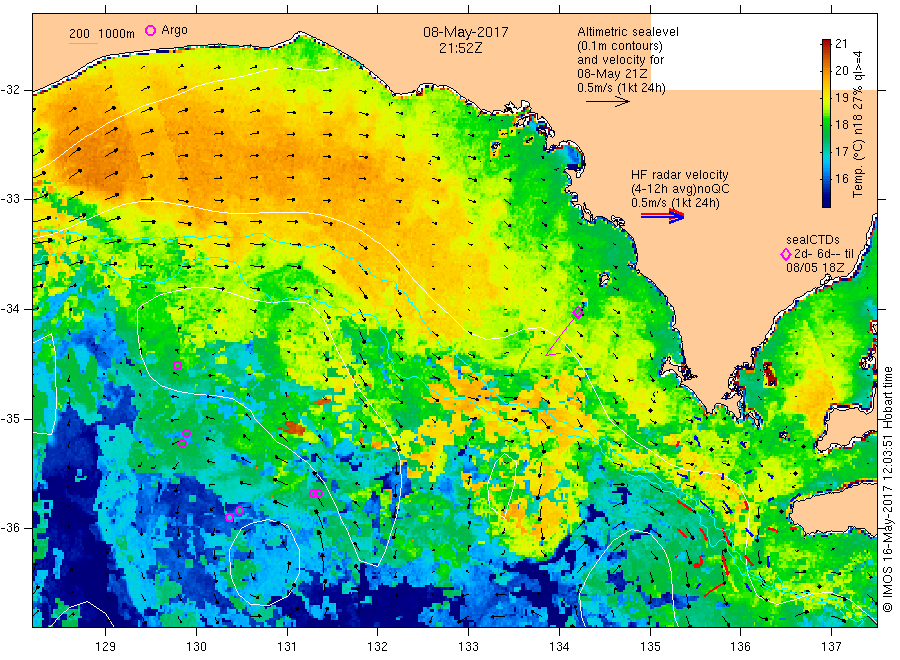Screen dimensions: 900x660
Task: Click the longitude axis label 135
Action: pyautogui.click(x=650, y=647)
